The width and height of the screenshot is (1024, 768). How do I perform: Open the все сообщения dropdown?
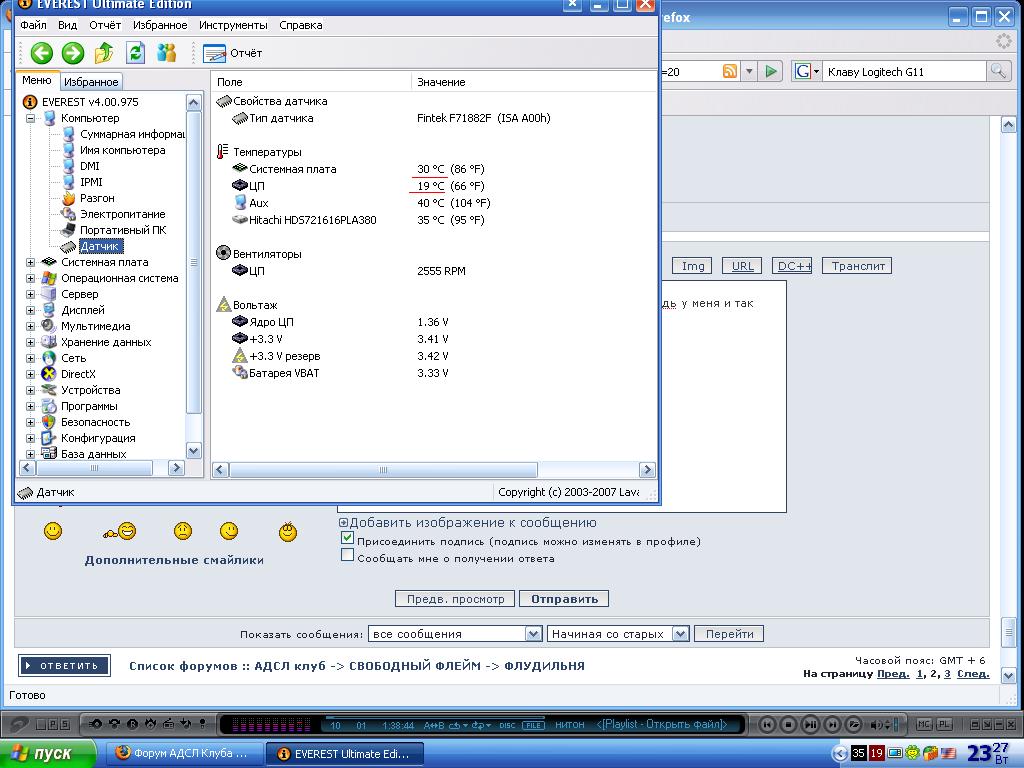(x=455, y=633)
